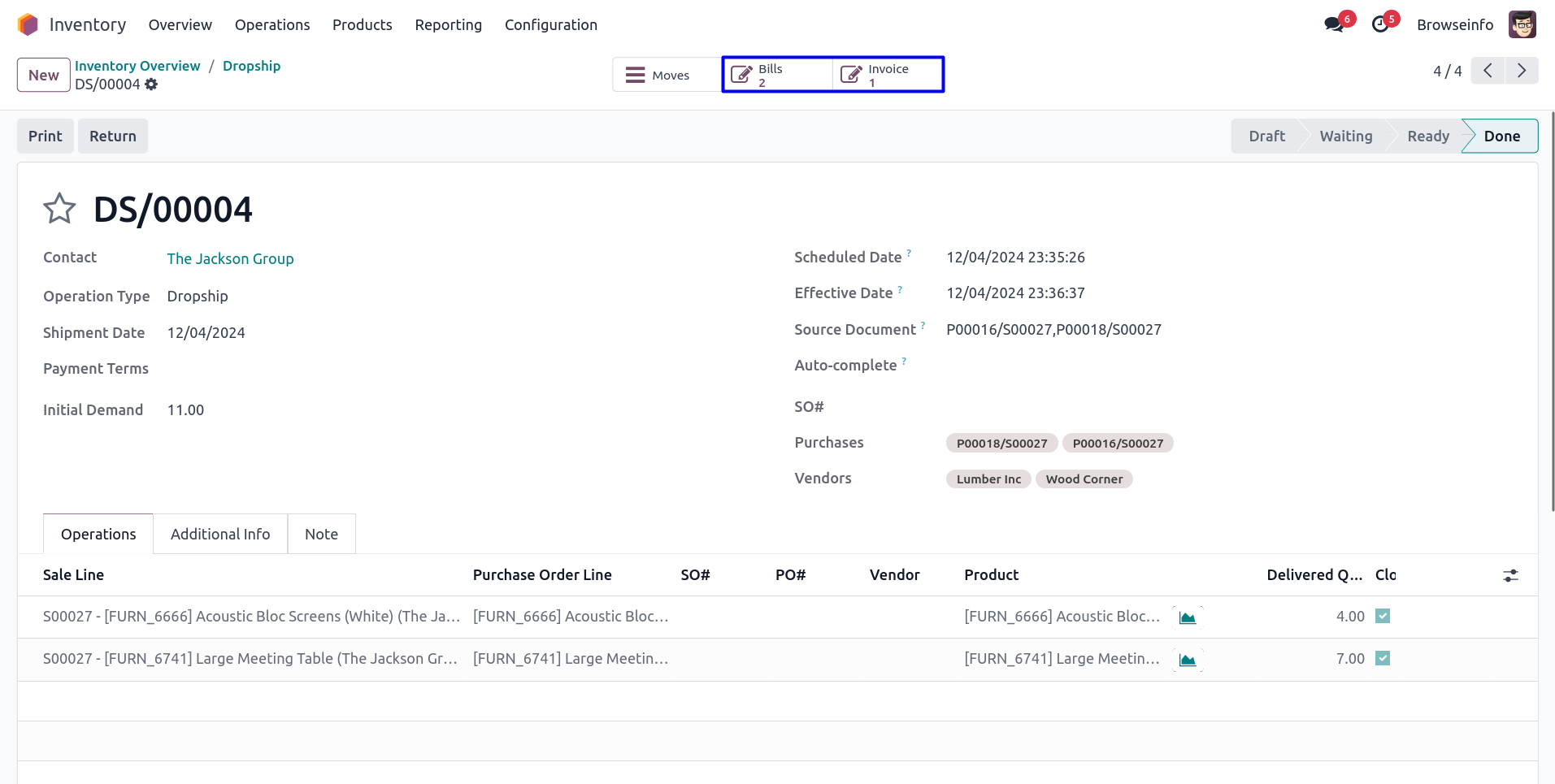Open The Jackson Group contact link
The image size is (1555, 784).
230,258
